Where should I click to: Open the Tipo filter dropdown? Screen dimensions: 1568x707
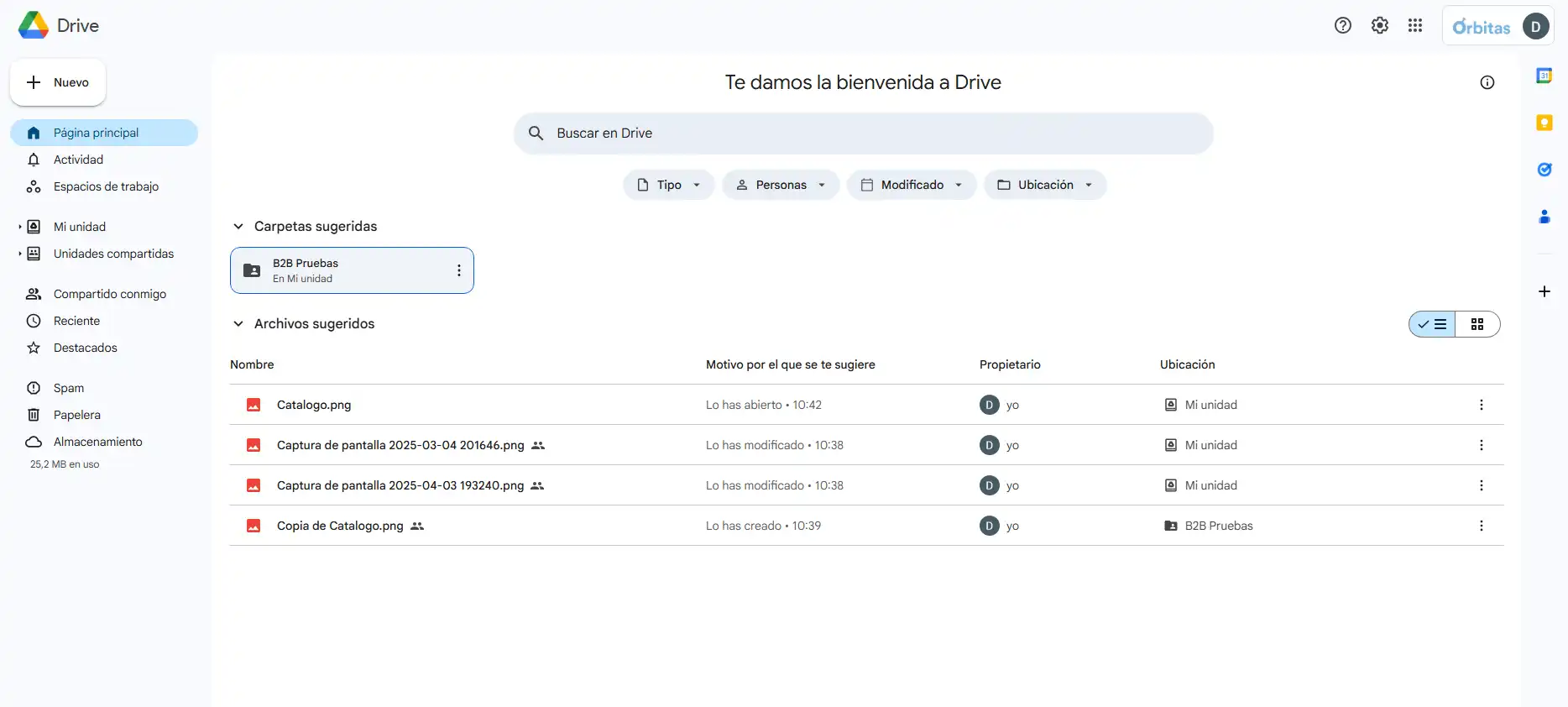click(x=669, y=185)
